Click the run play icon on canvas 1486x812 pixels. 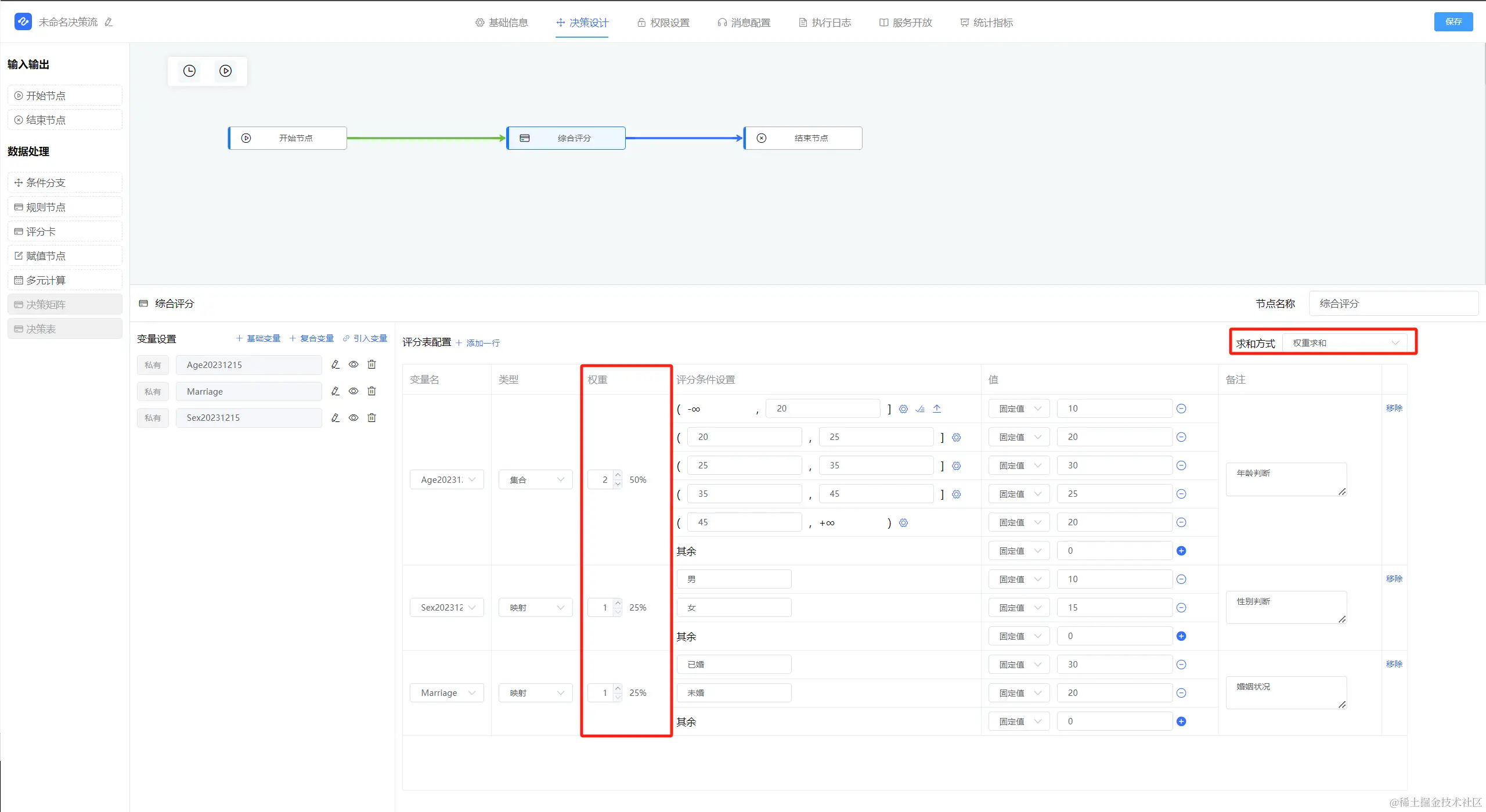[226, 71]
